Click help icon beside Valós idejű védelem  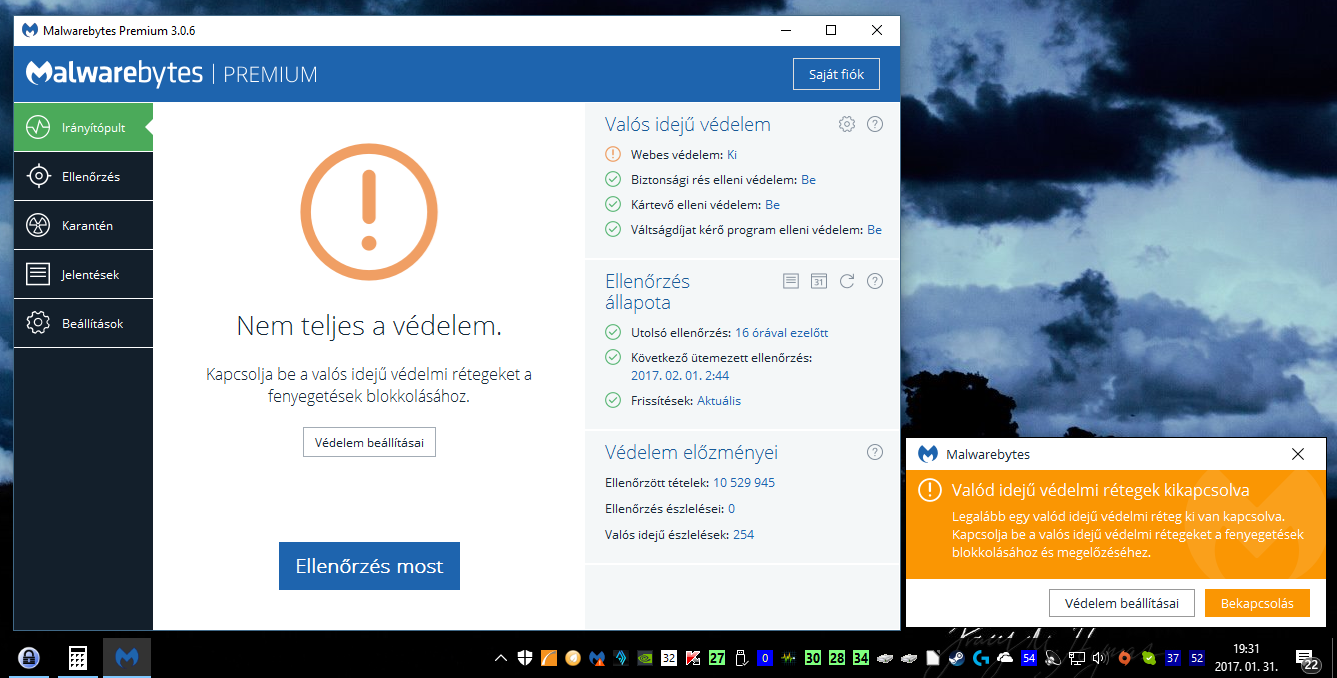[875, 124]
